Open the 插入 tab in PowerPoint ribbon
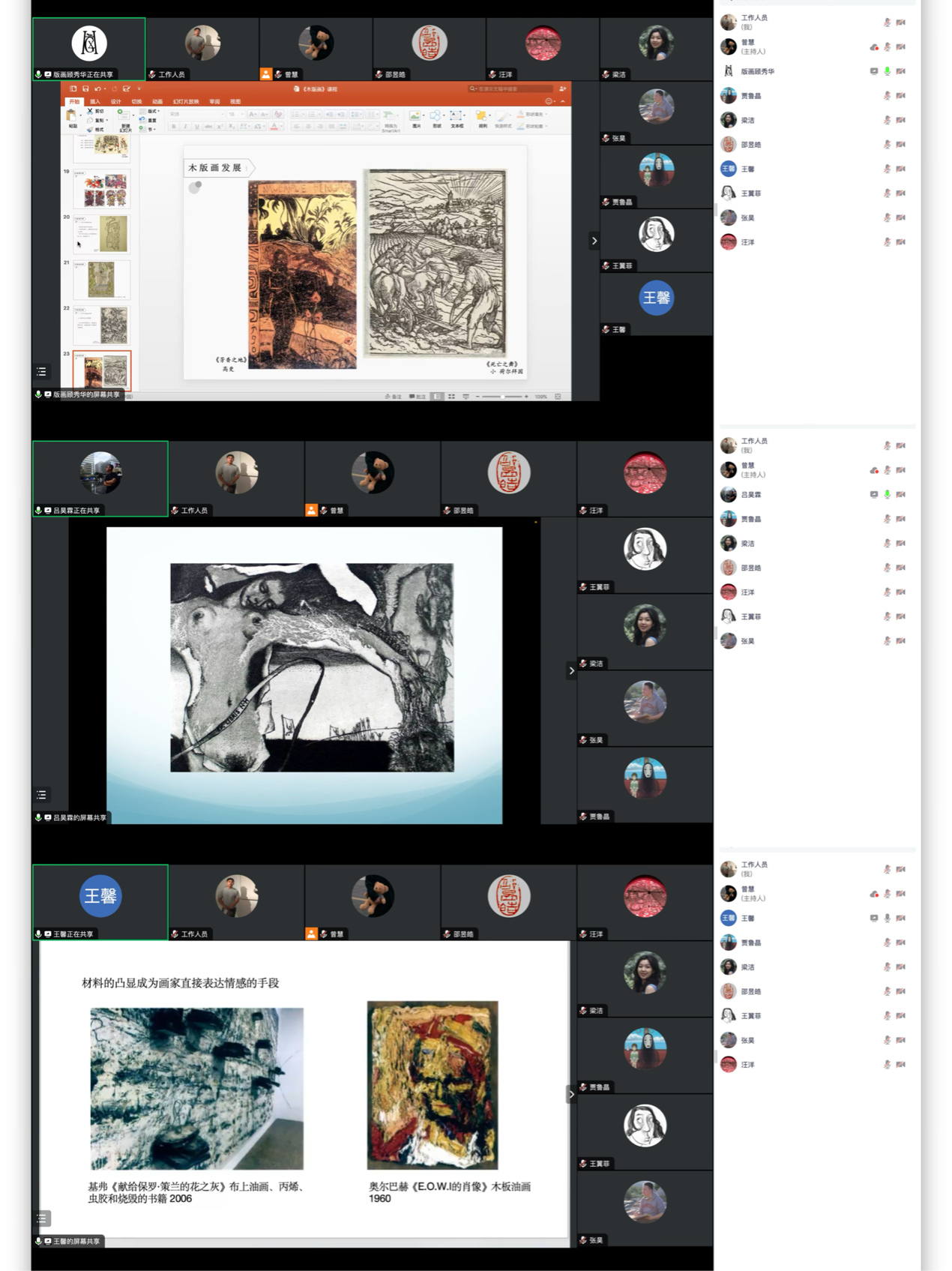The height and width of the screenshot is (1271, 952). tap(94, 101)
